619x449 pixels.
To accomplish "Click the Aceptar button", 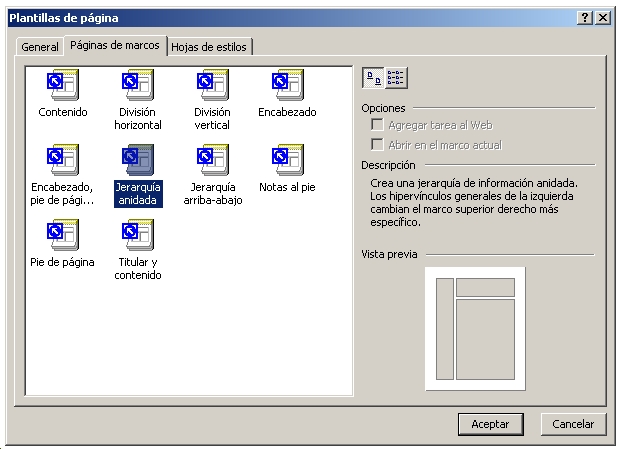I will tap(491, 424).
